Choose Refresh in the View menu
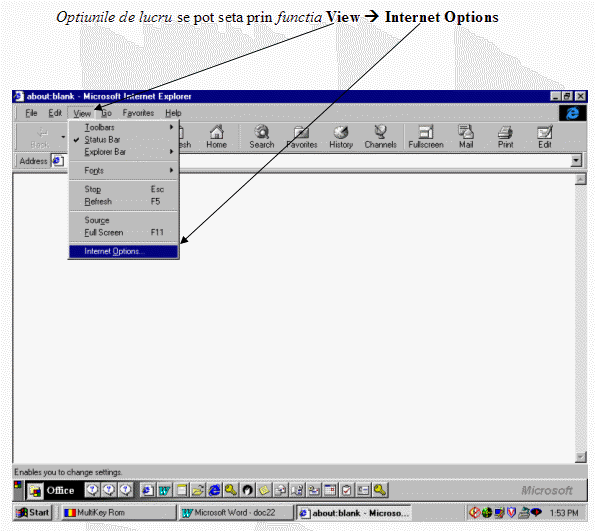Image resolution: width=595 pixels, height=531 pixels. (x=123, y=202)
